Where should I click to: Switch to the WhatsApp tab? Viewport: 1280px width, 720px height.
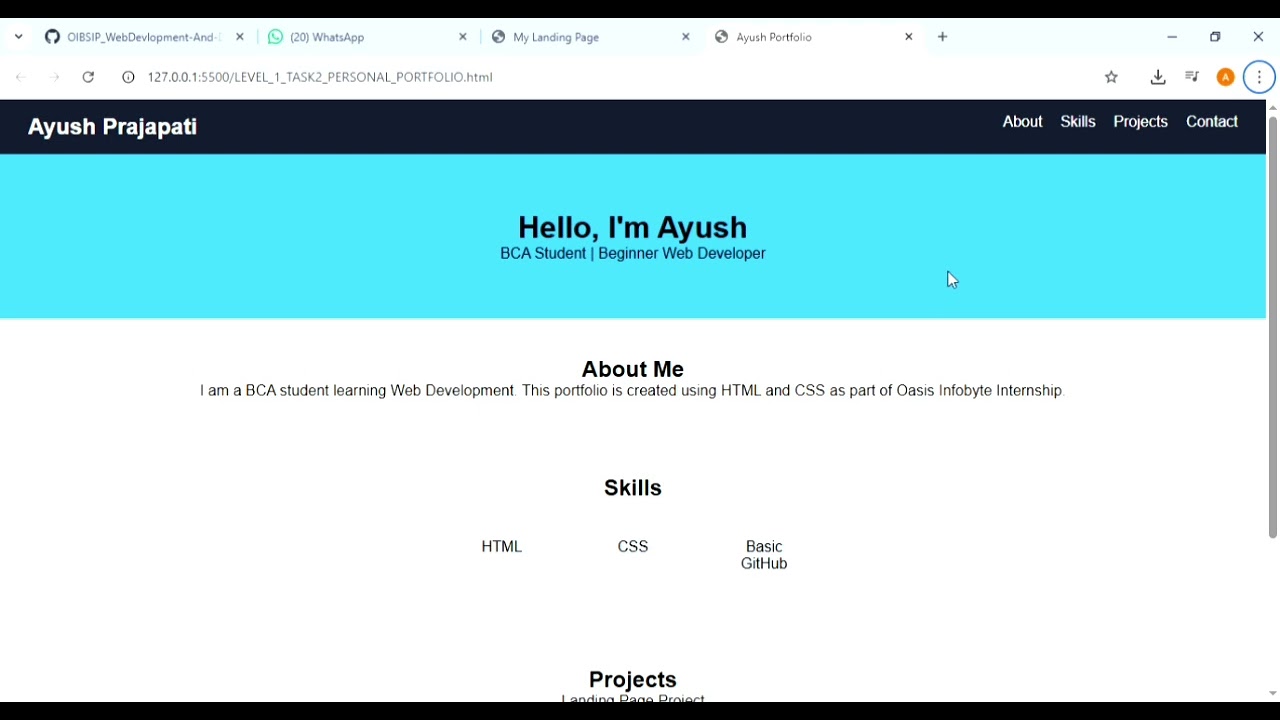367,37
